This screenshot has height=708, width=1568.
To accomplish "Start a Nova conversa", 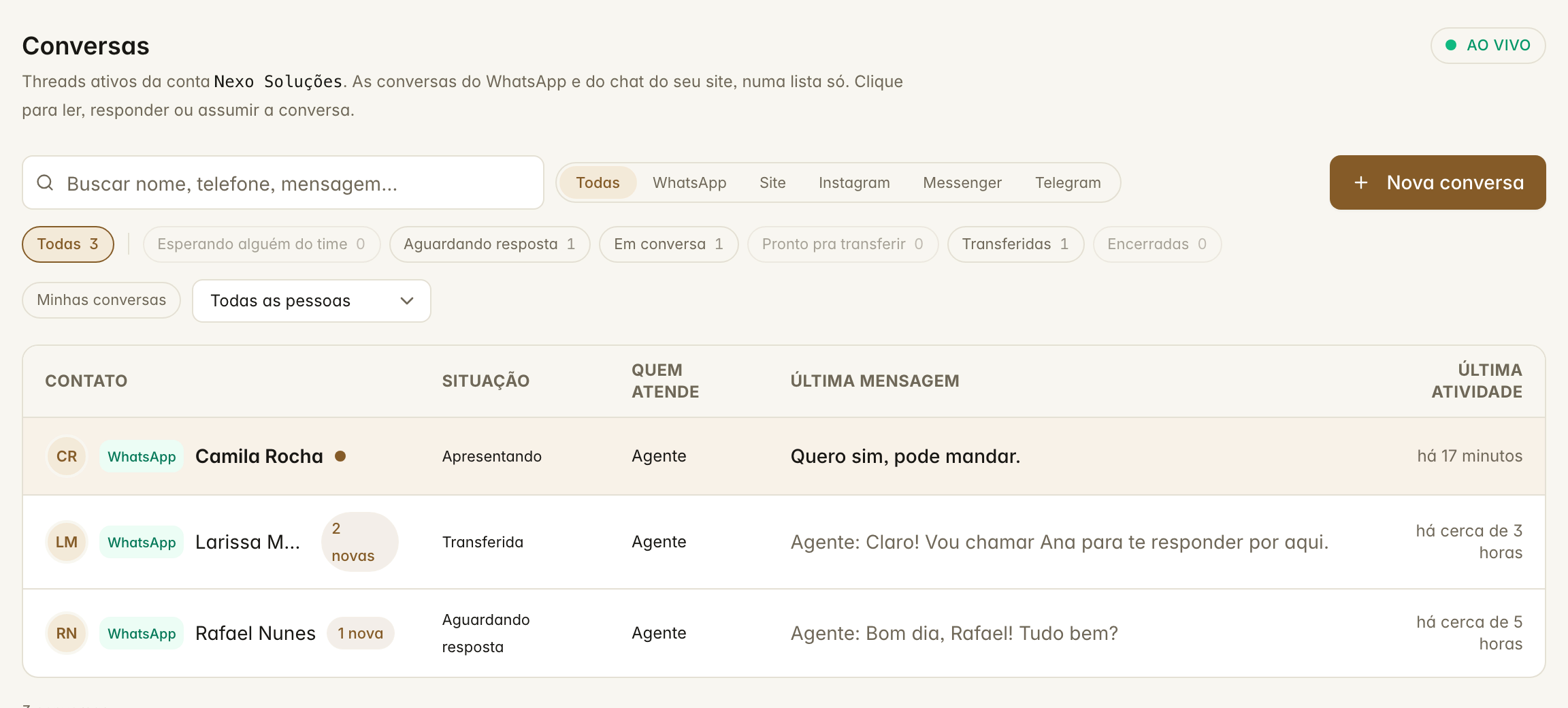I will point(1437,182).
